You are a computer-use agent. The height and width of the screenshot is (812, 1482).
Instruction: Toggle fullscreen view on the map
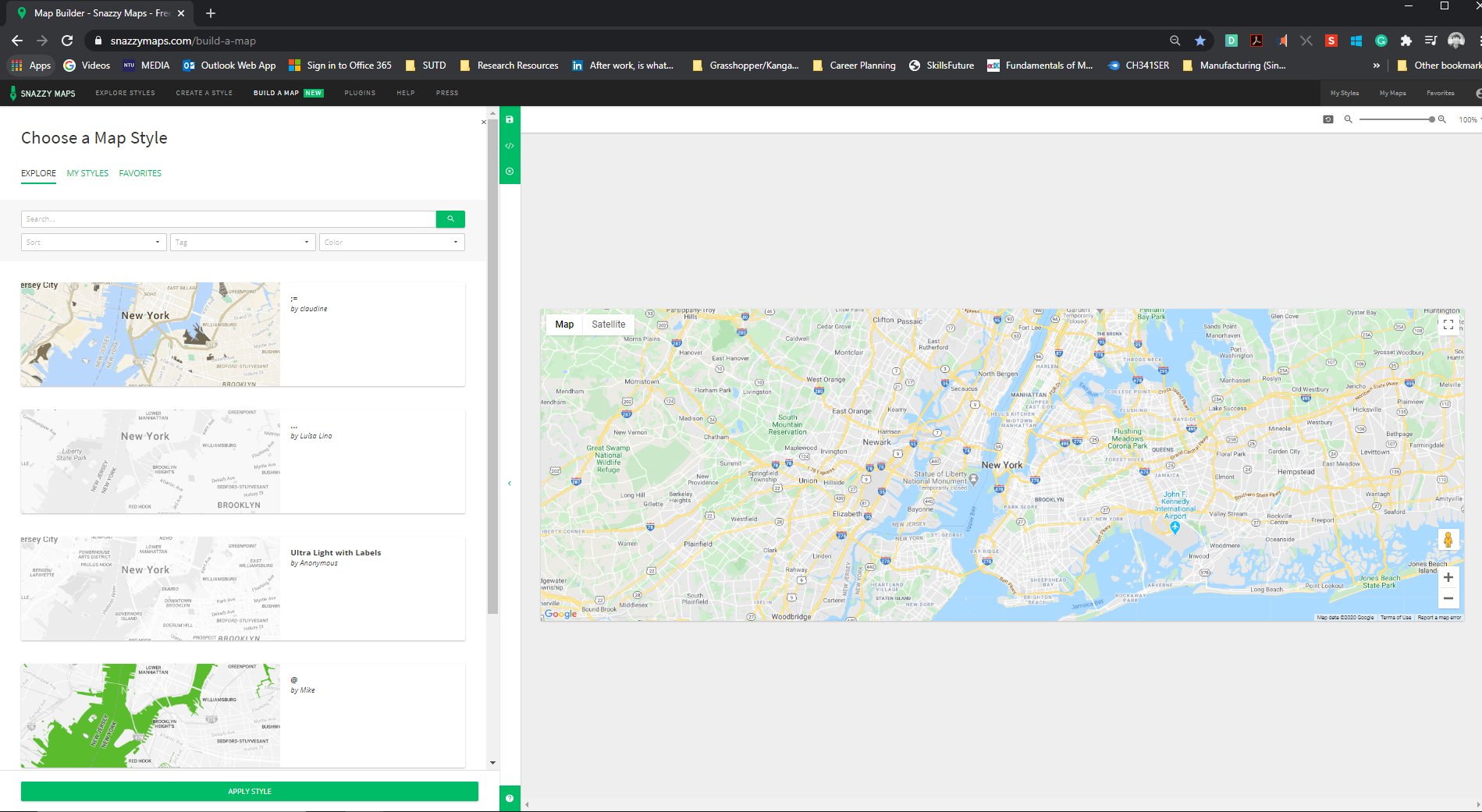pyautogui.click(x=1448, y=324)
